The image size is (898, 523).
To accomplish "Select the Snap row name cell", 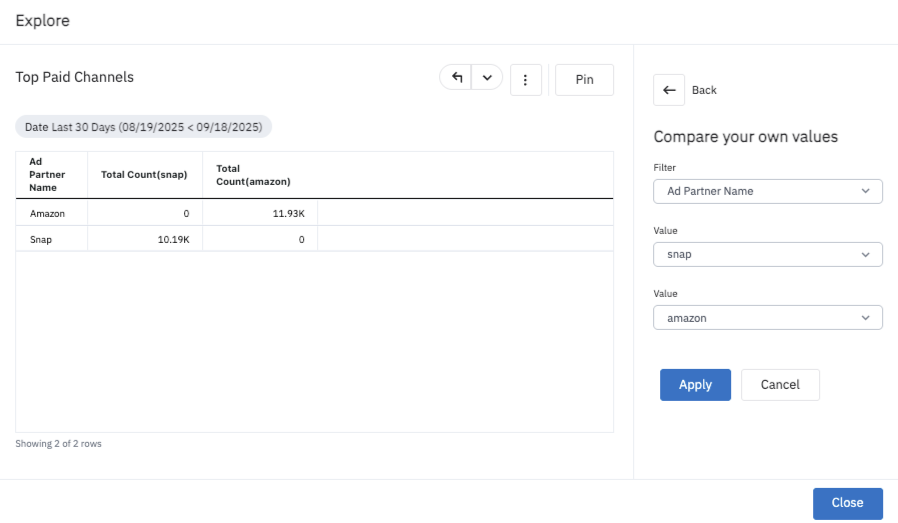I will [x=52, y=239].
